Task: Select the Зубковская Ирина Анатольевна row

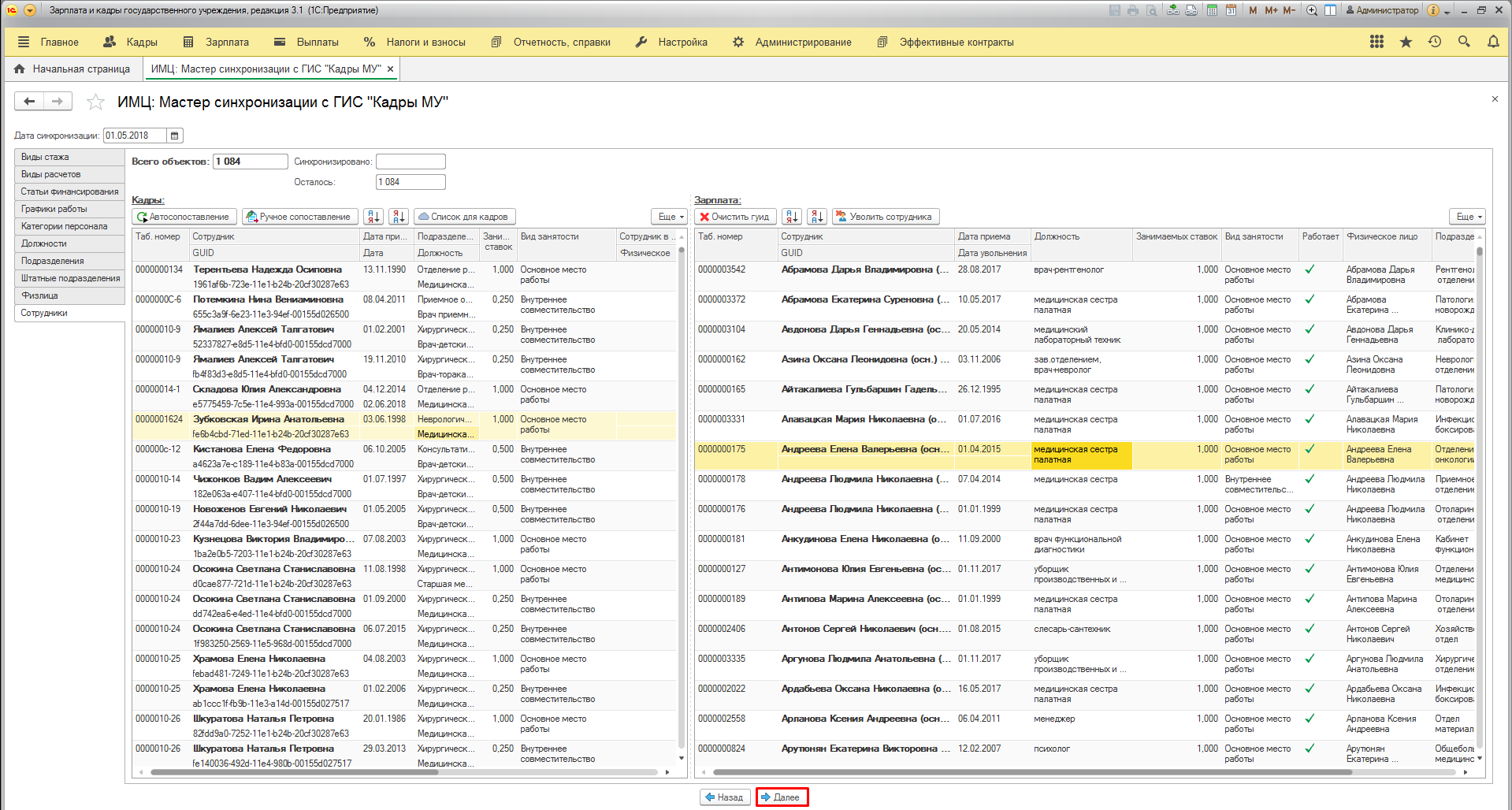Action: coord(268,419)
